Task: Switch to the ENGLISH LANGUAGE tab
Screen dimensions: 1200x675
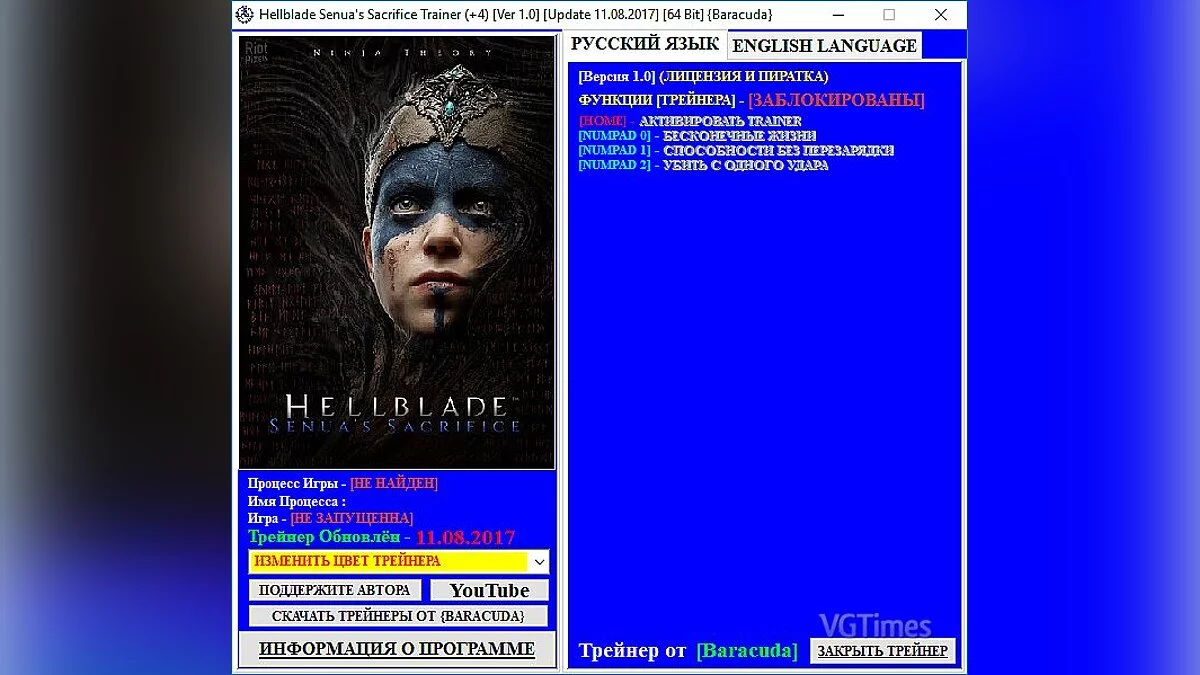Action: (824, 46)
